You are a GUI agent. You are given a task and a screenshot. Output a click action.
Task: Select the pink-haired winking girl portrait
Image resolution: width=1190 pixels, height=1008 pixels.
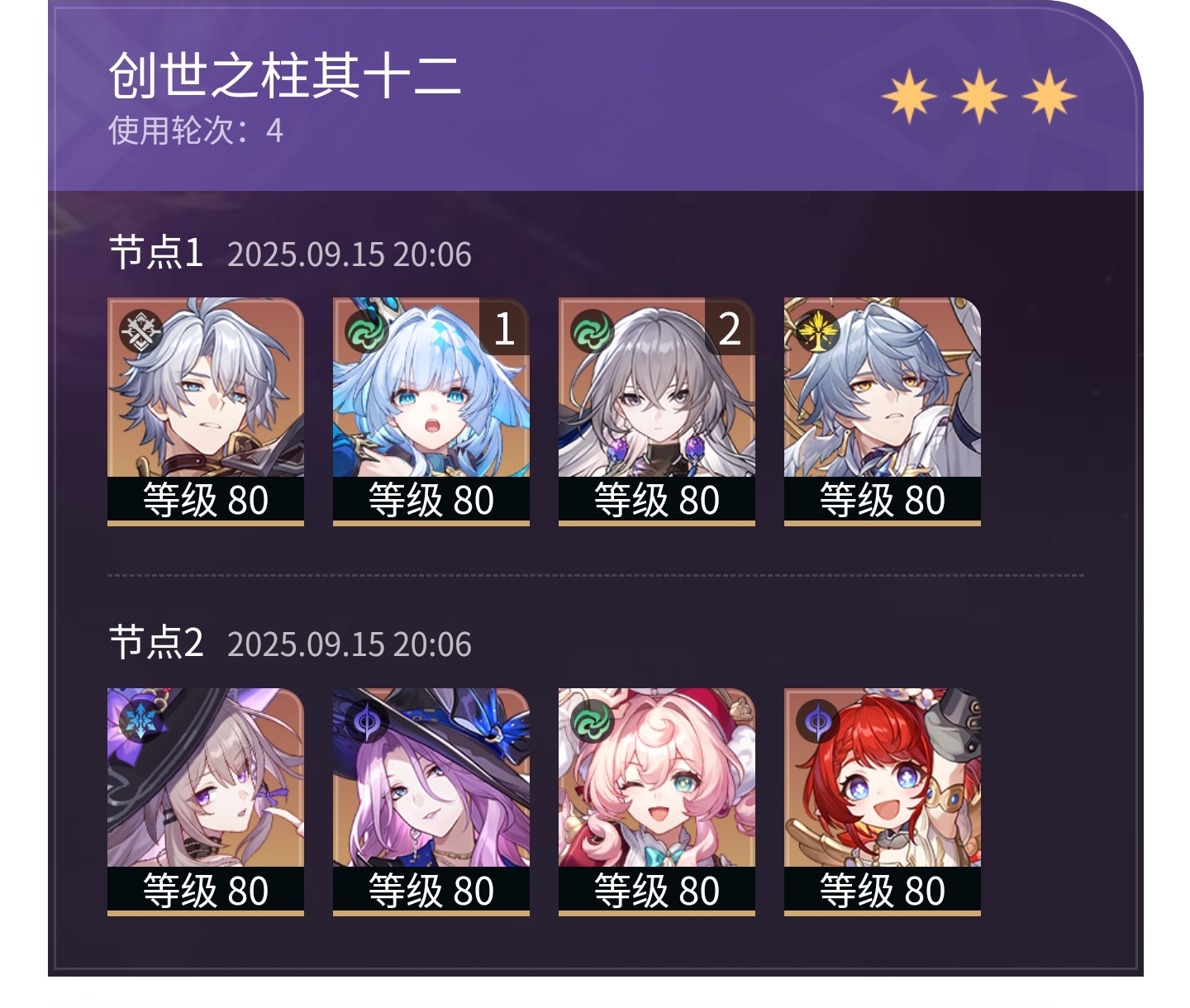(657, 801)
